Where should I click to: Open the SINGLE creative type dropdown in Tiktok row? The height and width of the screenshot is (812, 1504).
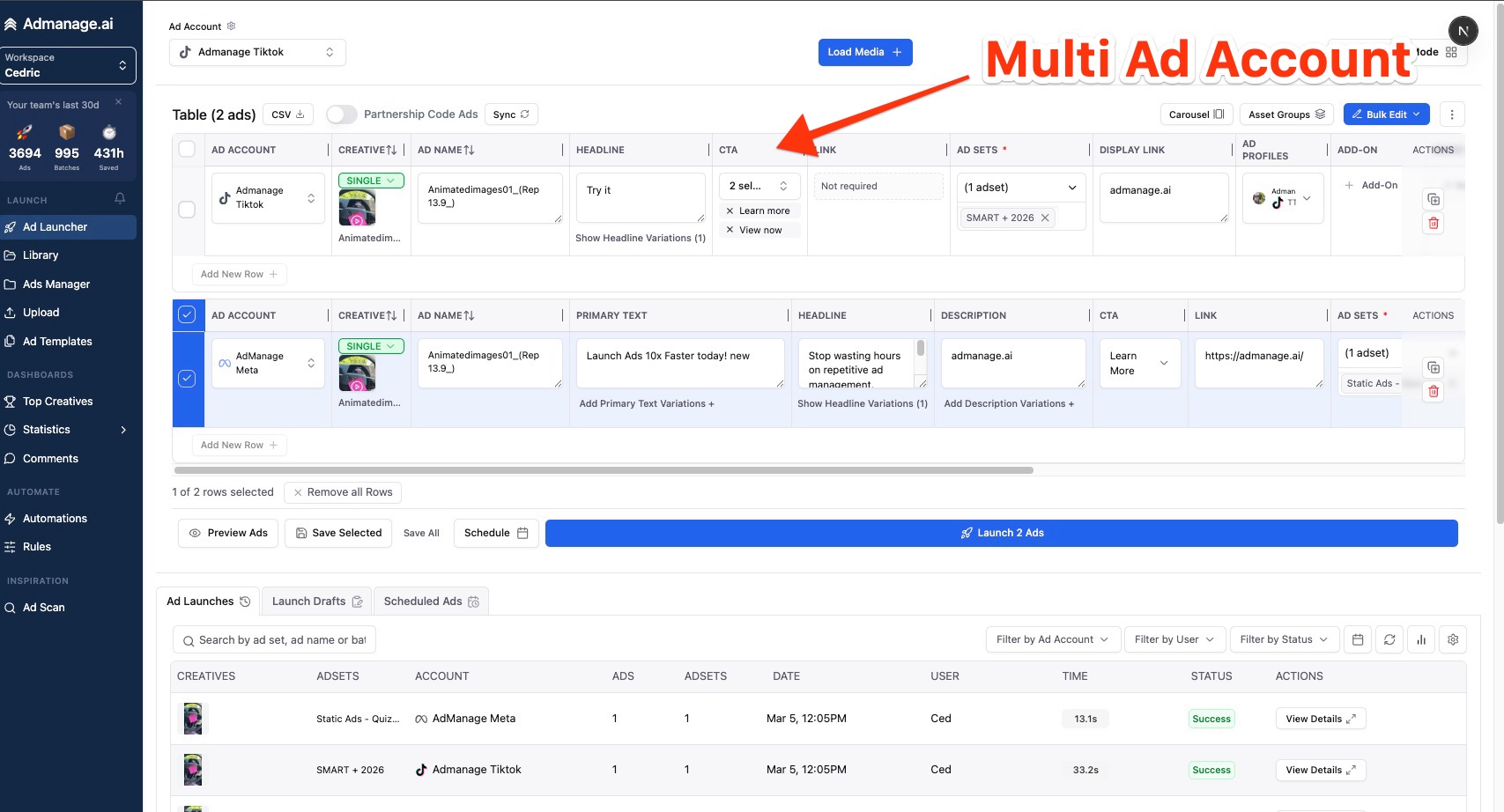point(371,181)
